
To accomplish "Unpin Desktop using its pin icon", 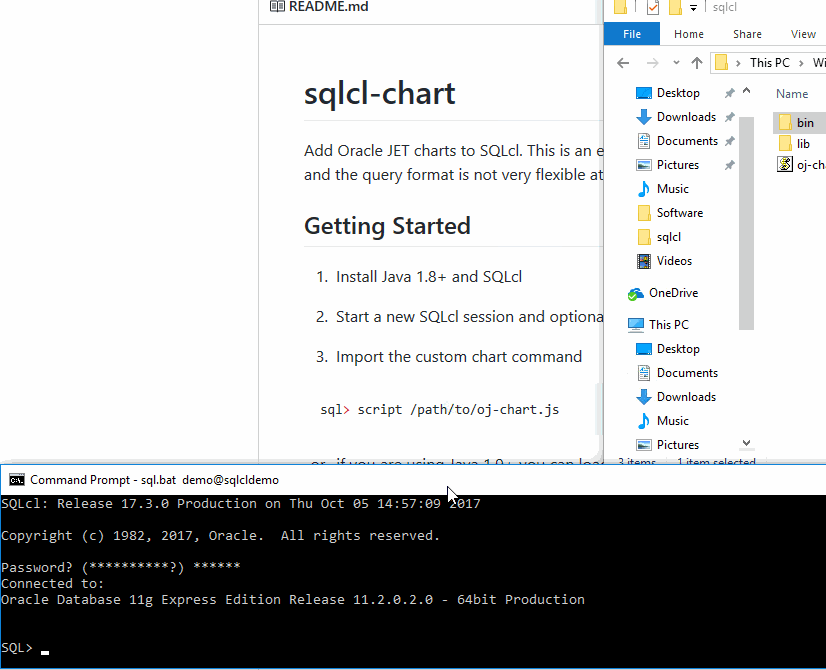I will 730,93.
